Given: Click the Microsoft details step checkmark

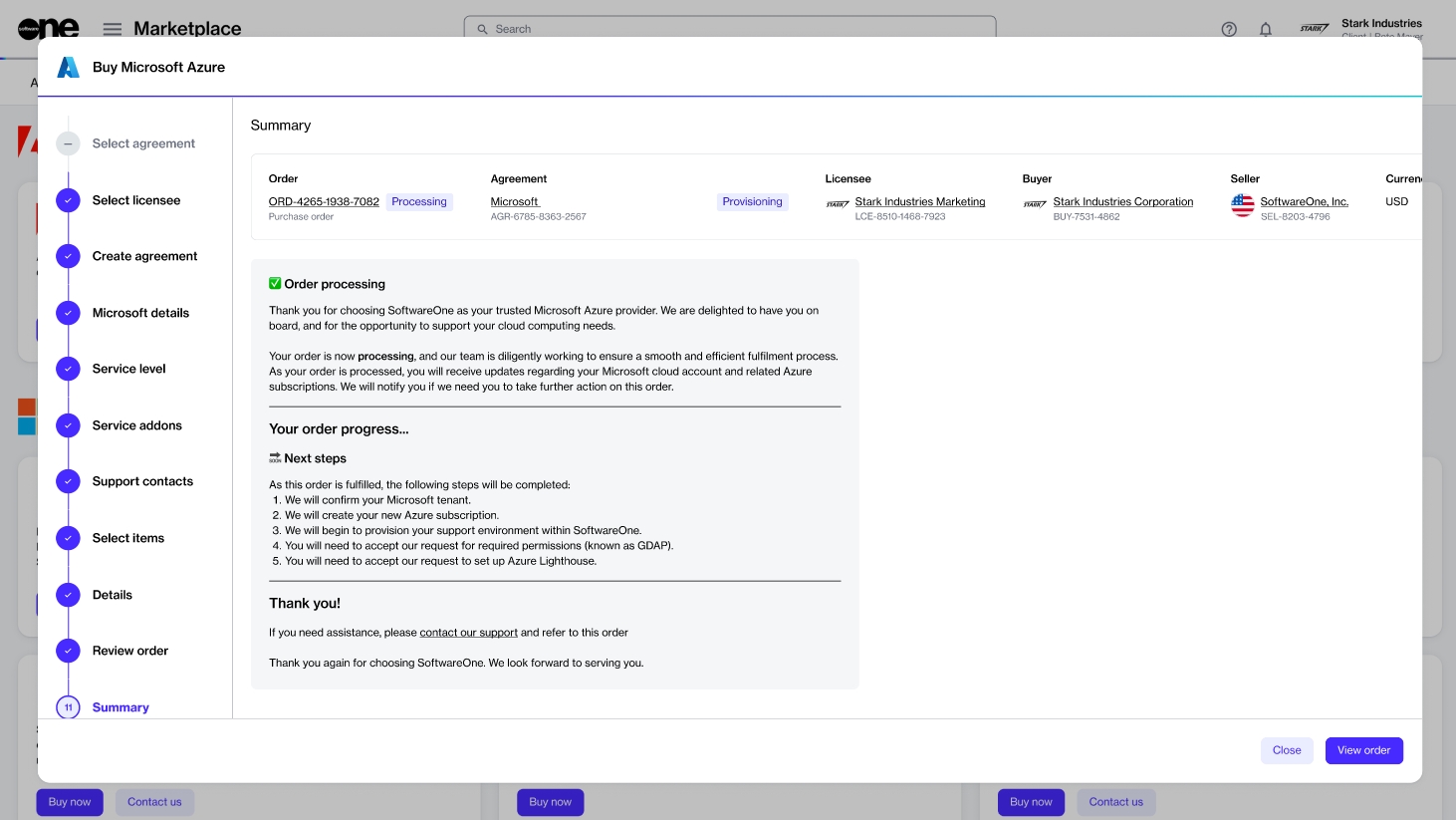Looking at the screenshot, I should [68, 313].
